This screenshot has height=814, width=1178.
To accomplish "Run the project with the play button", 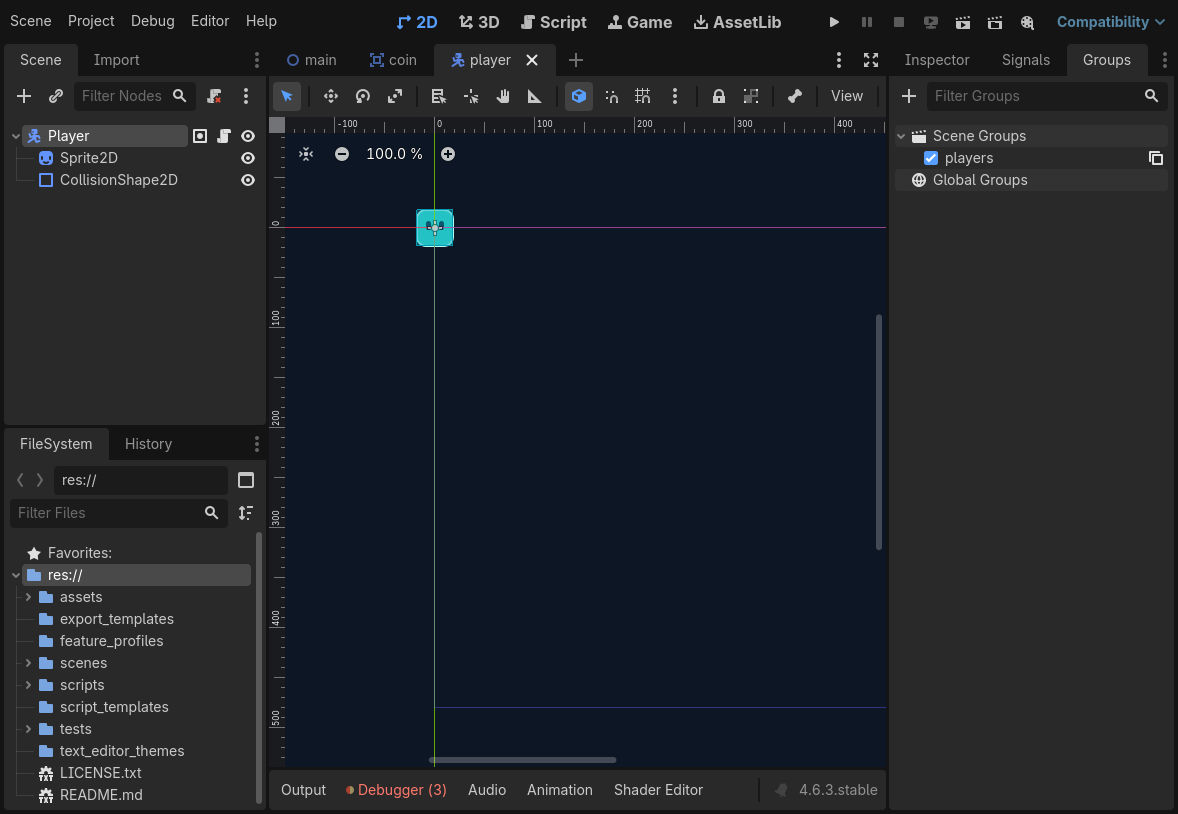I will 834,22.
